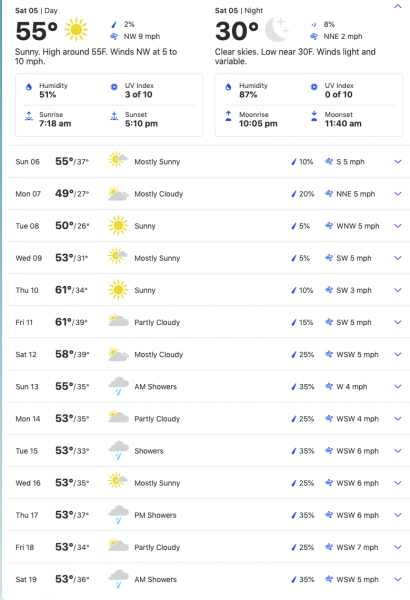Click the wind icon beside WNW 5 mph
The height and width of the screenshot is (600, 410).
329,226
